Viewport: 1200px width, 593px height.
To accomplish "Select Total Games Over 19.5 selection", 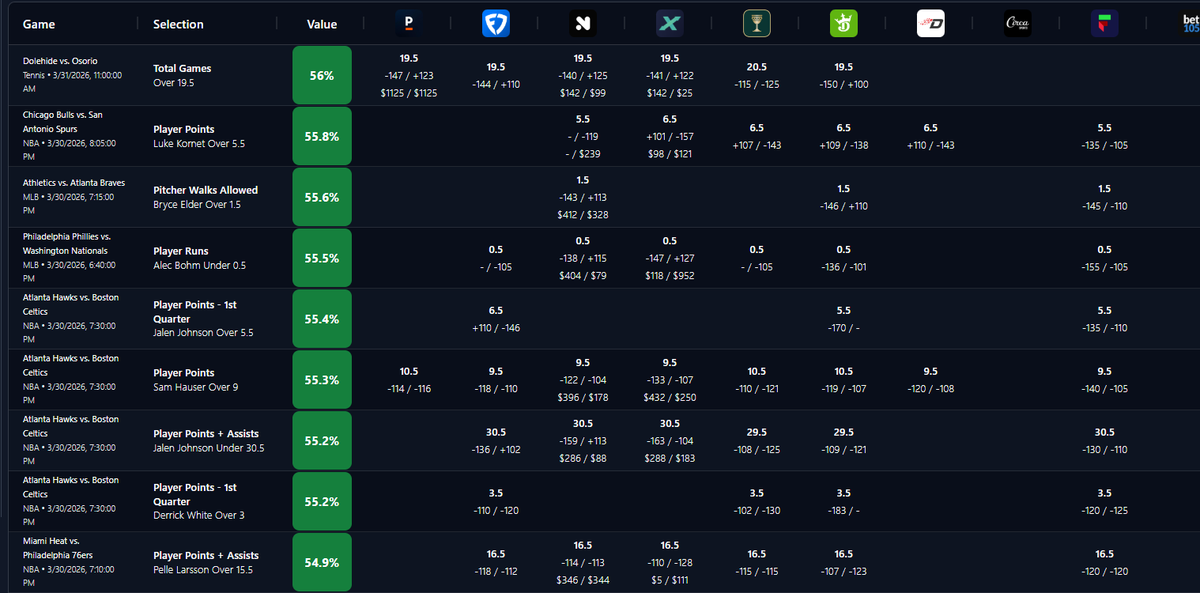I will coord(182,76).
